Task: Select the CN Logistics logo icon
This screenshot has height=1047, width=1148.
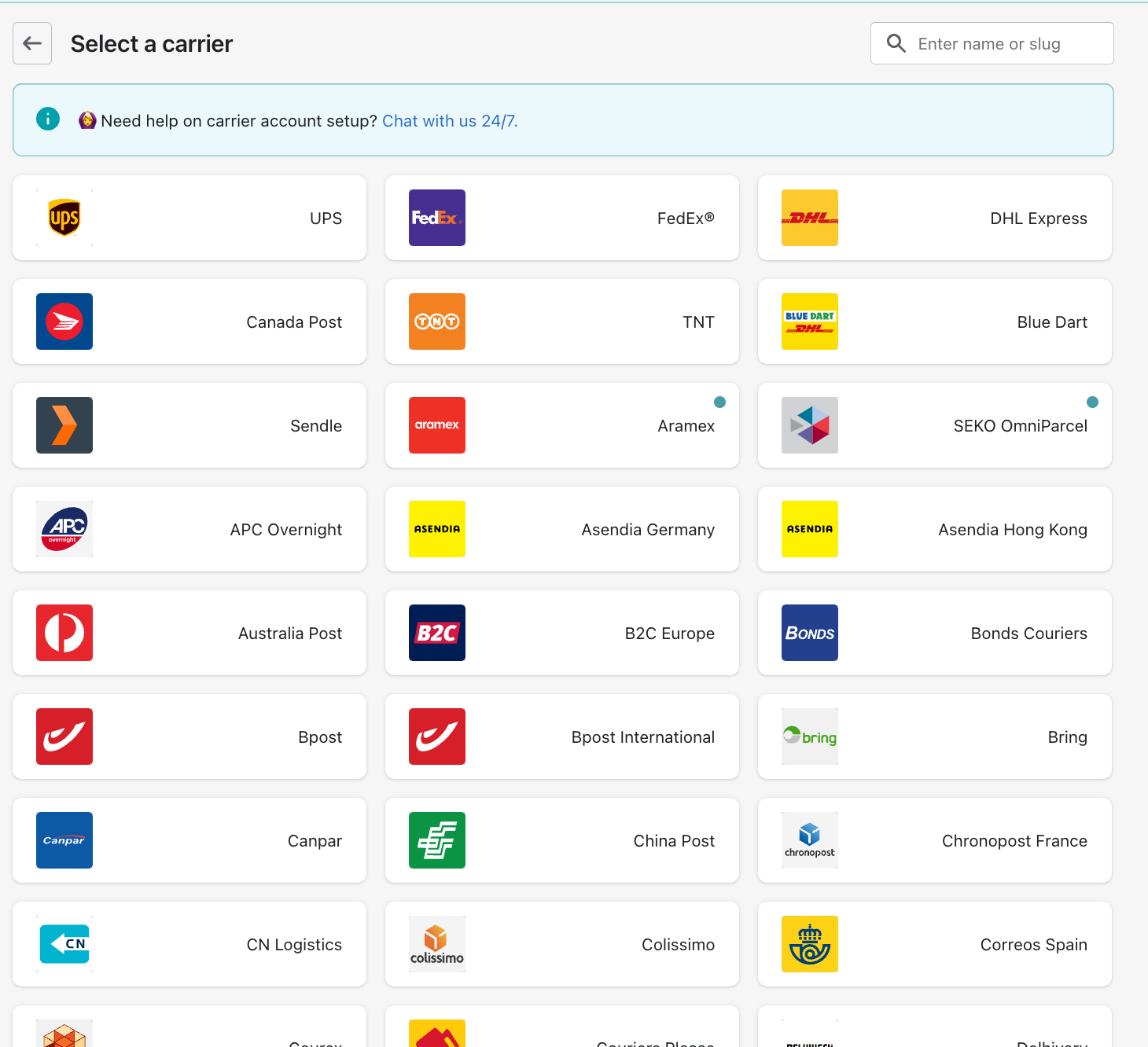Action: tap(64, 944)
